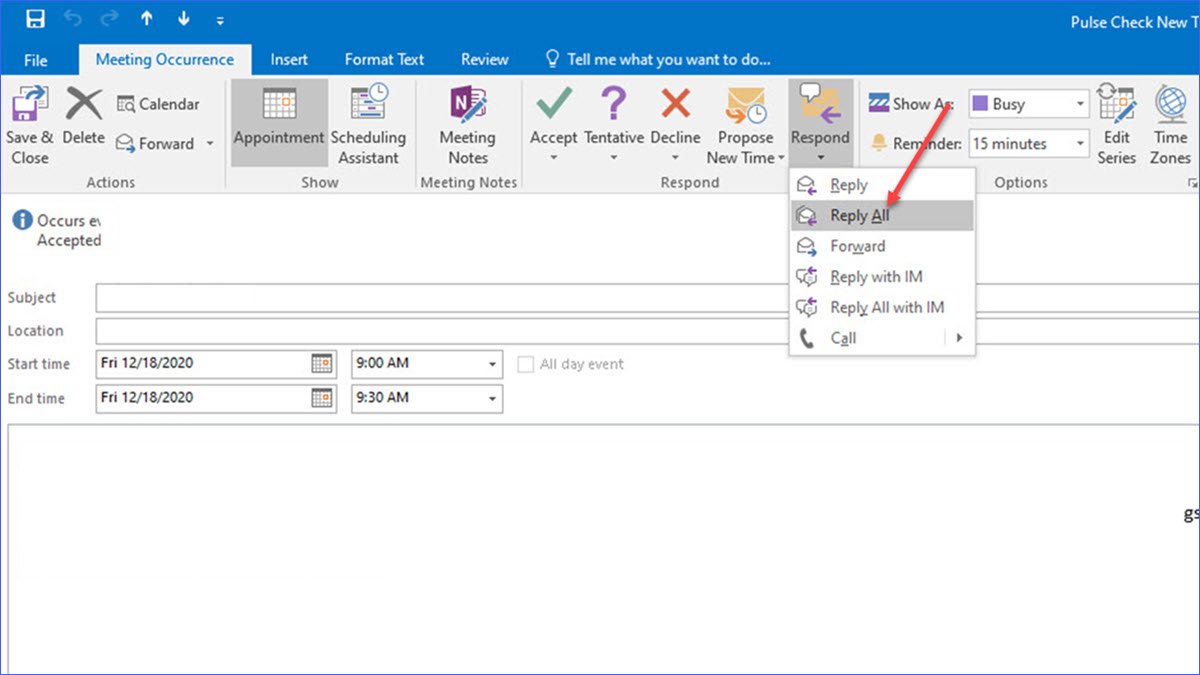Screen dimensions: 1200x675
Task: Click the Edit Series icon
Action: click(x=1116, y=120)
